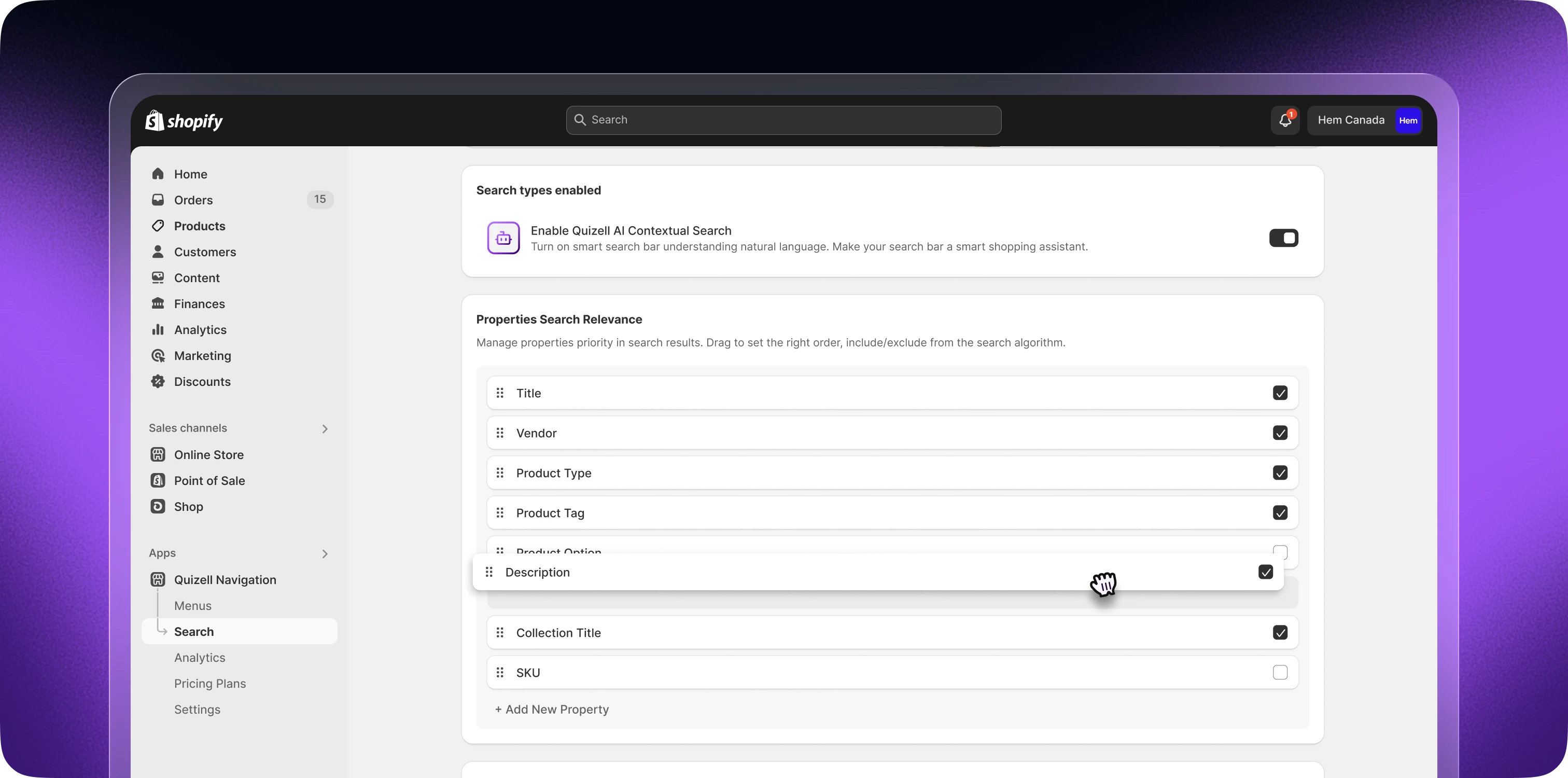The width and height of the screenshot is (1568, 778).
Task: Click the Marketing target icon
Action: click(x=158, y=355)
